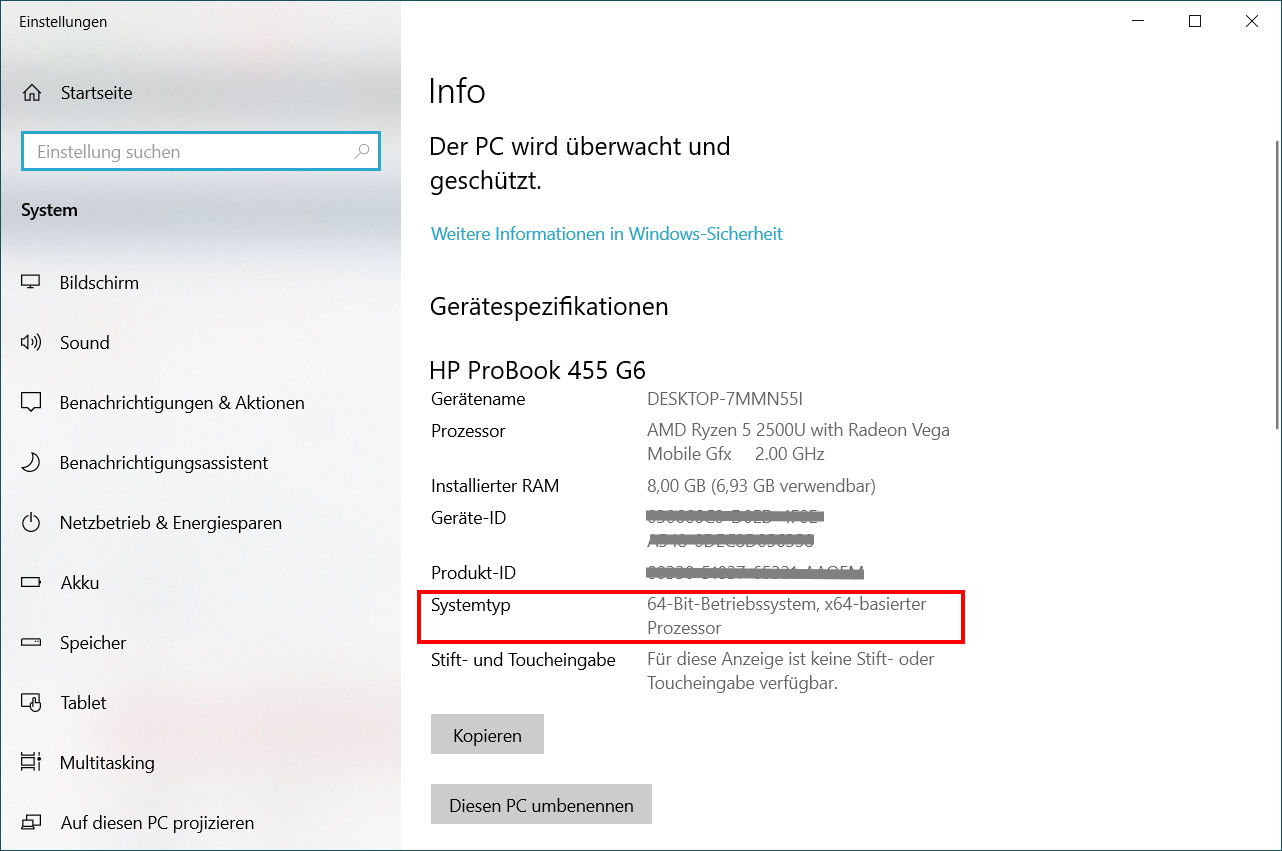
Task: Click the Kopieren button
Action: coord(487,735)
